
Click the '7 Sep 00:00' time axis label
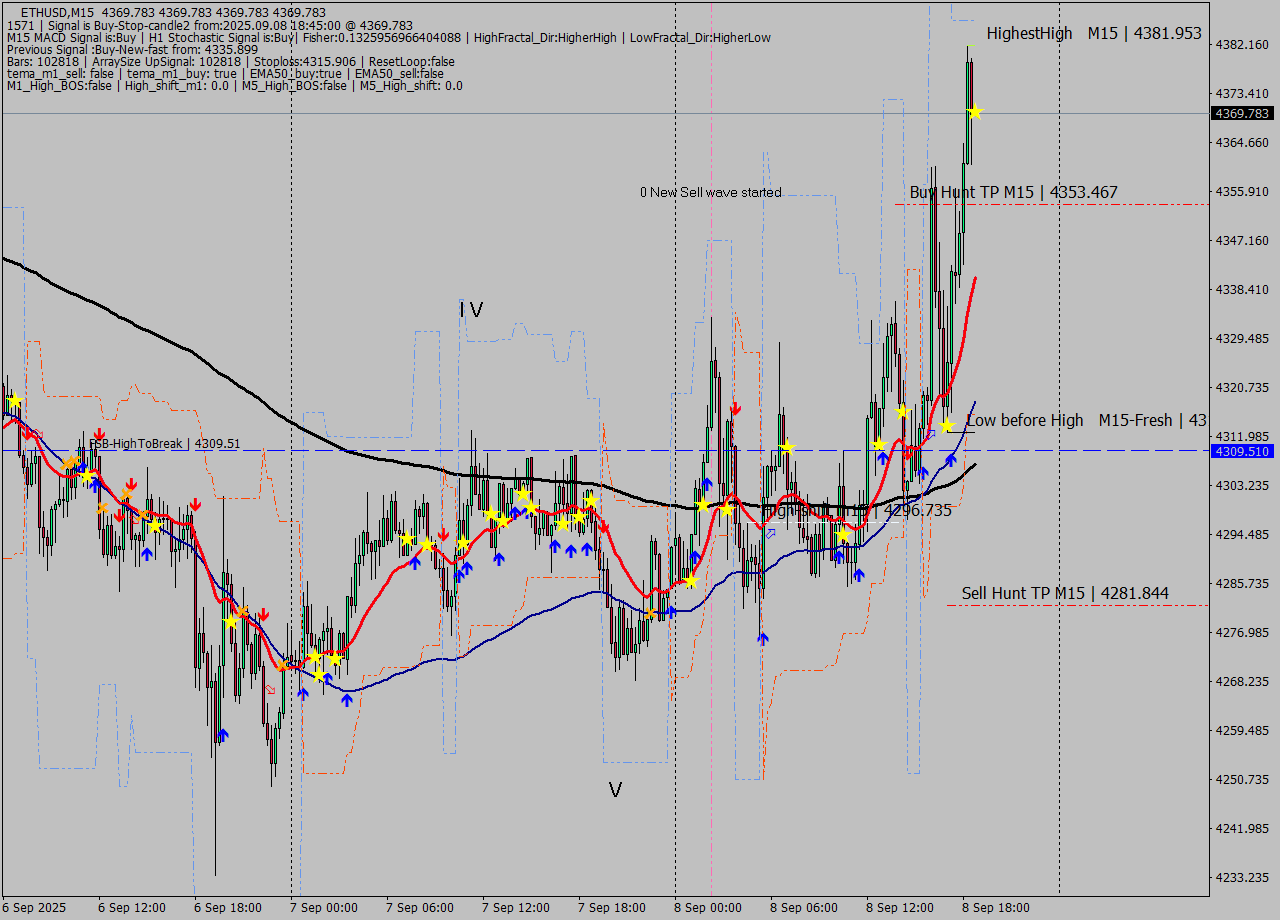click(x=323, y=907)
